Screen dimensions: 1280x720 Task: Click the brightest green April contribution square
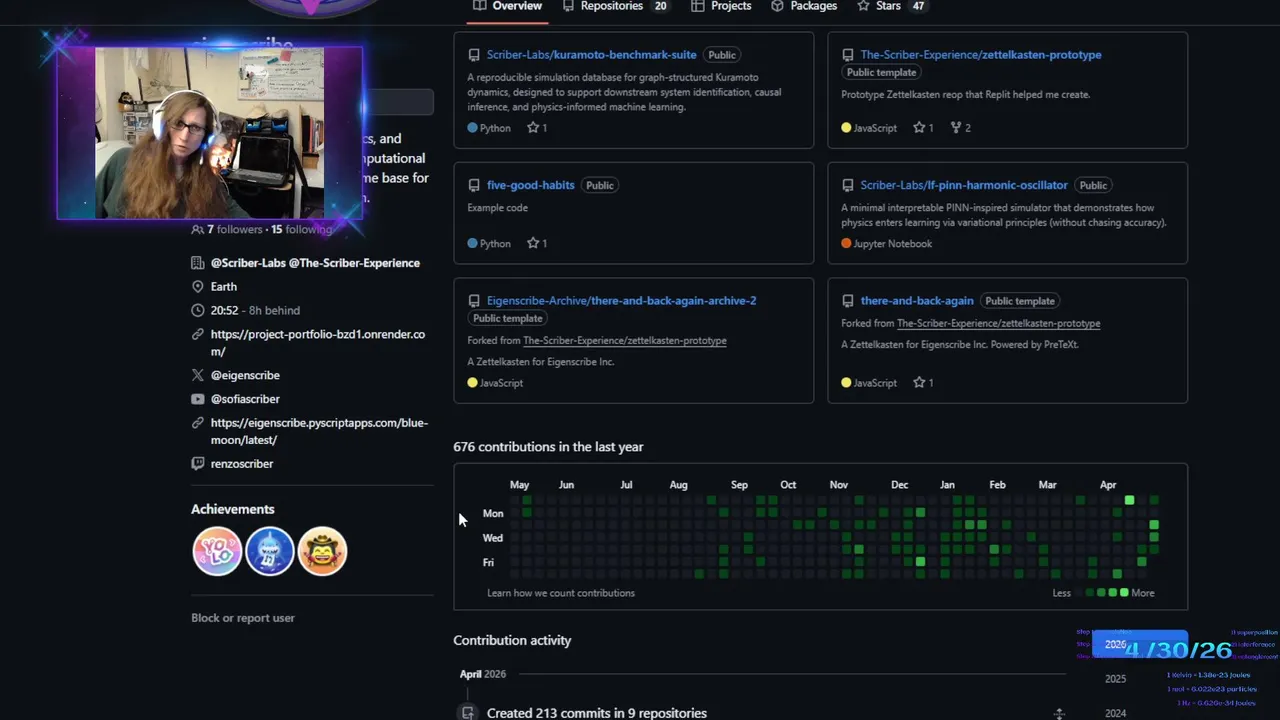click(1129, 500)
